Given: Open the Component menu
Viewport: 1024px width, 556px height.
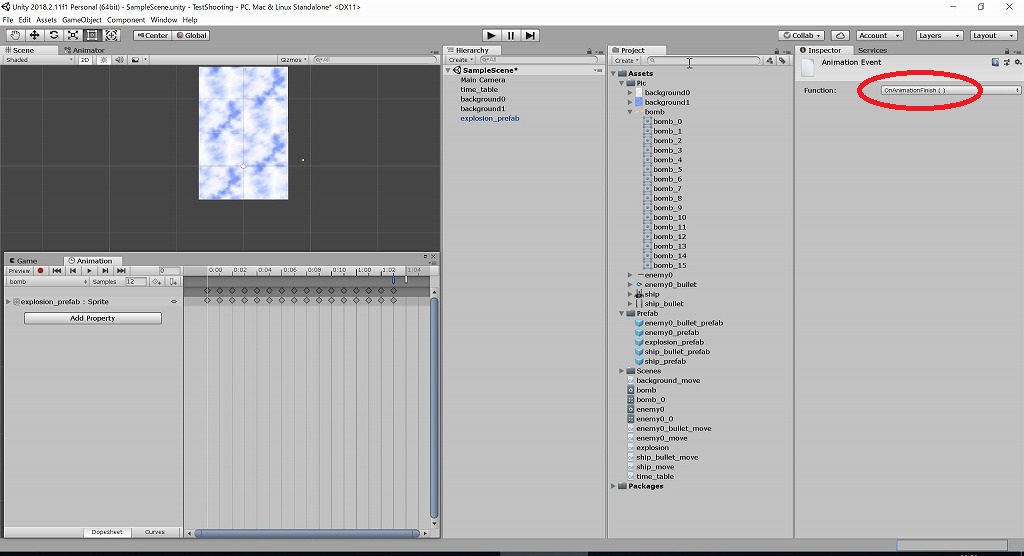Looking at the screenshot, I should click(x=126, y=20).
